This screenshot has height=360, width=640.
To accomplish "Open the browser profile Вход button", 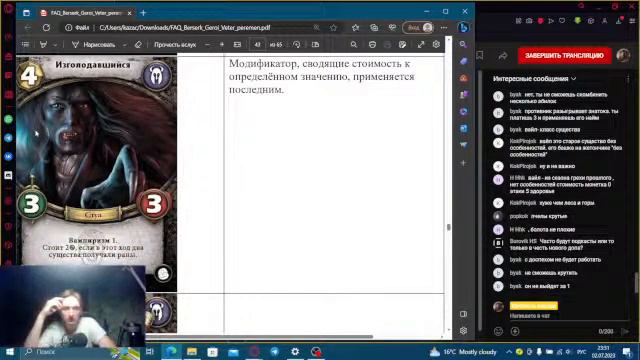I will (418, 27).
